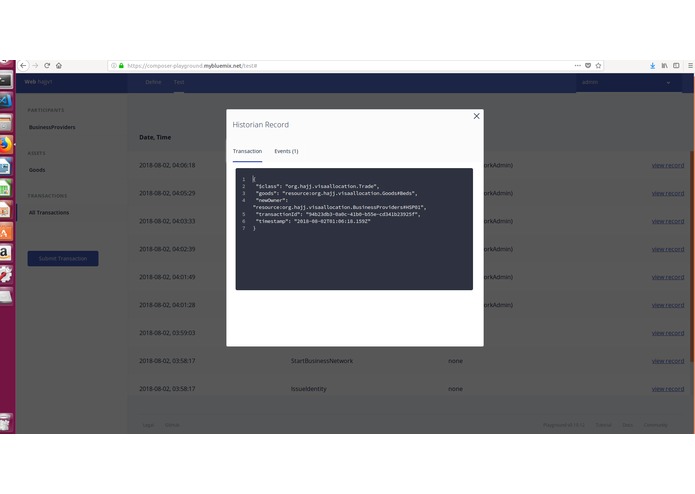View record for 04:01:49 transaction
This screenshot has height=494, width=695.
[668, 277]
